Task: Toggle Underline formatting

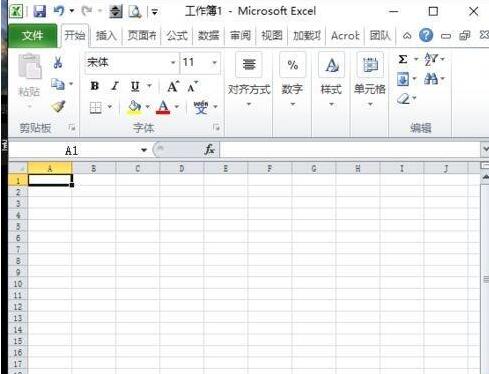Action: pyautogui.click(x=135, y=86)
